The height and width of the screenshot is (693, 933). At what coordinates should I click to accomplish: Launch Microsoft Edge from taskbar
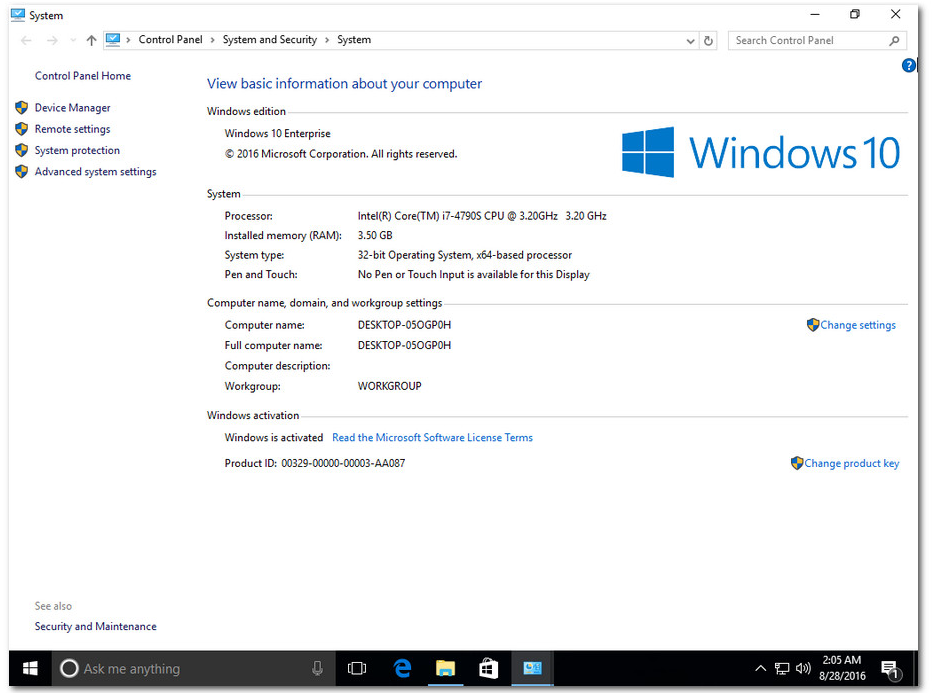[403, 668]
